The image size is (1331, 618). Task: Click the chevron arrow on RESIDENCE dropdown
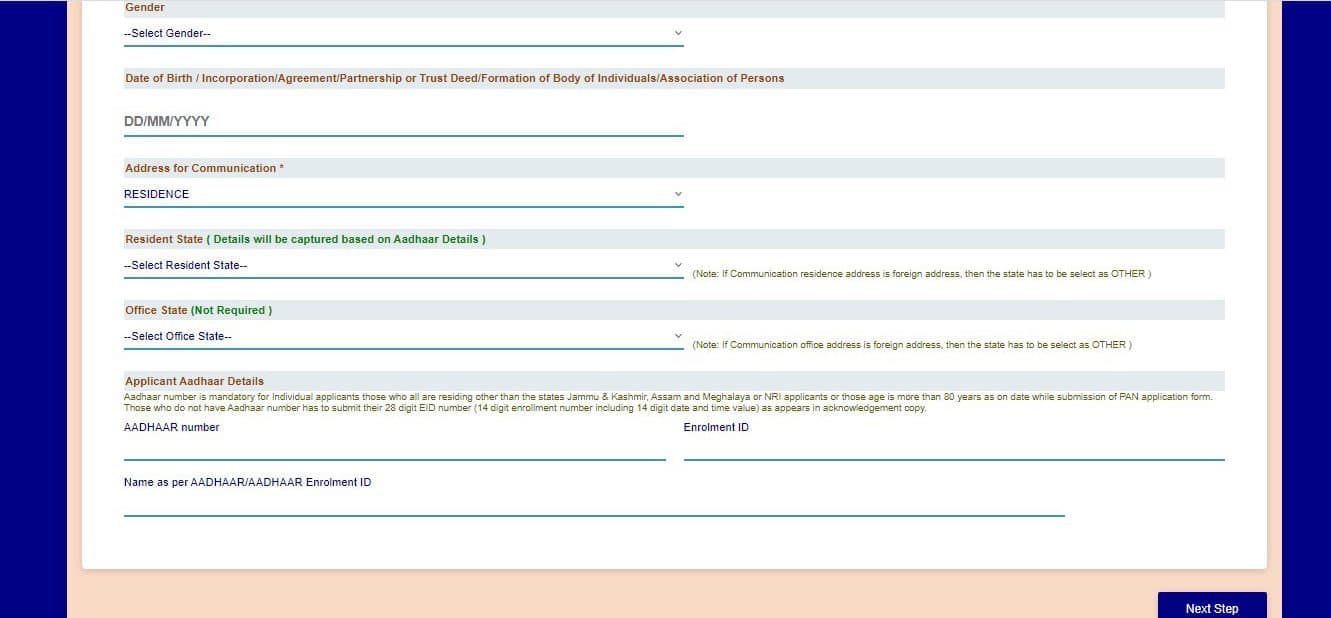(x=678, y=194)
